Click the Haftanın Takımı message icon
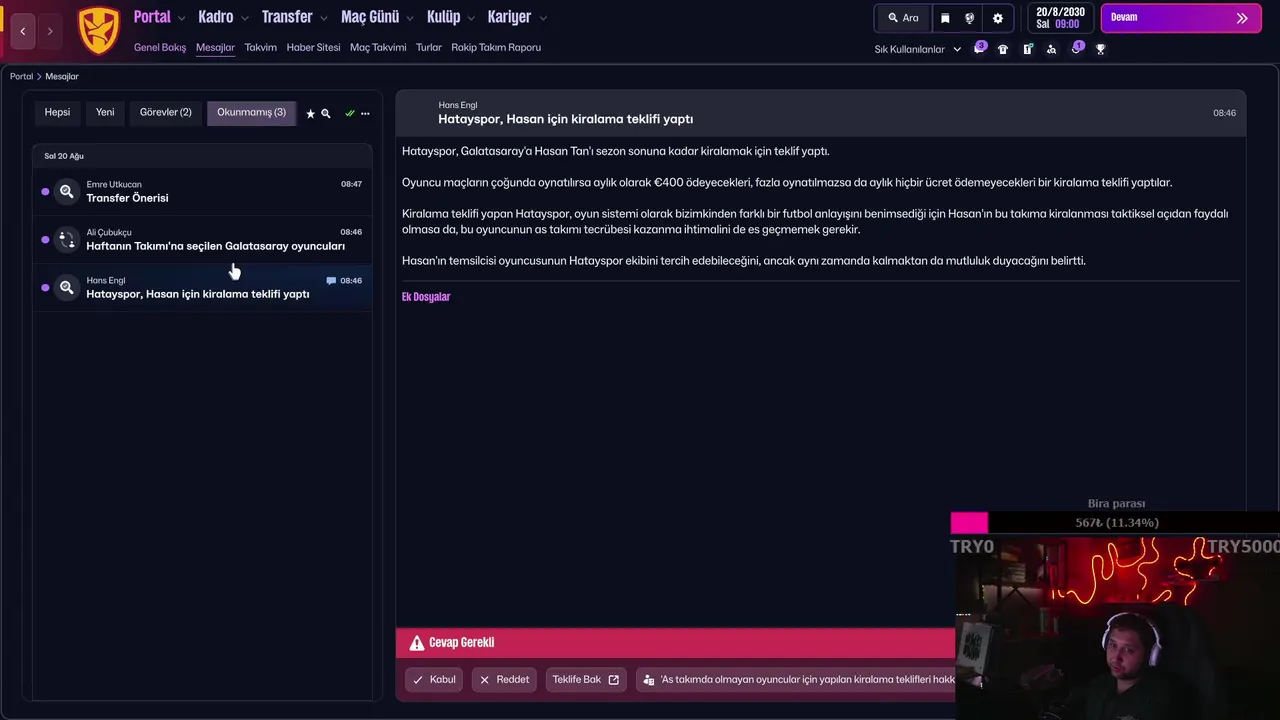 tap(66, 239)
